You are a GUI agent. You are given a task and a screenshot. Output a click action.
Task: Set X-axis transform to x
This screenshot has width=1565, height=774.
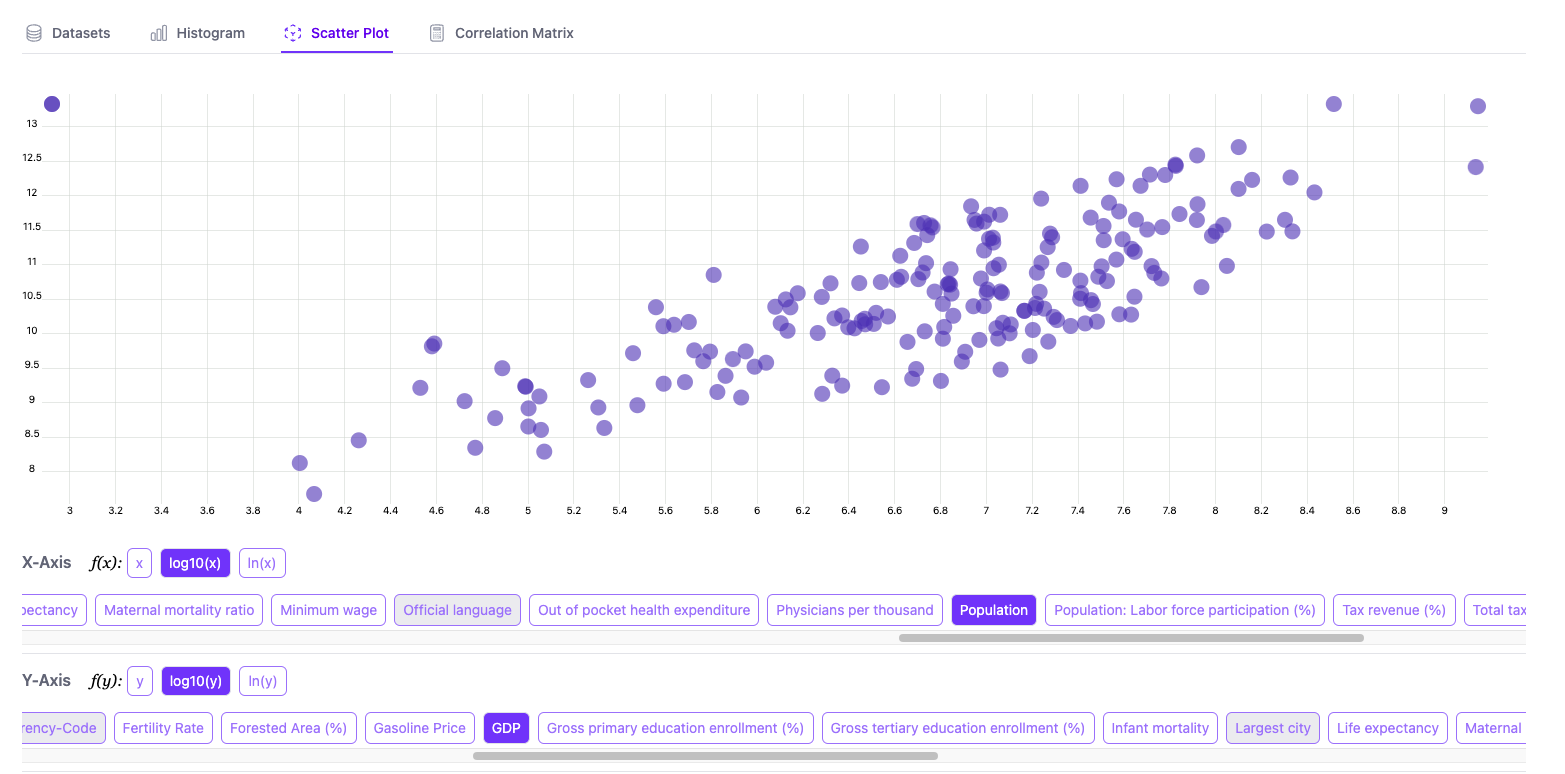(139, 563)
